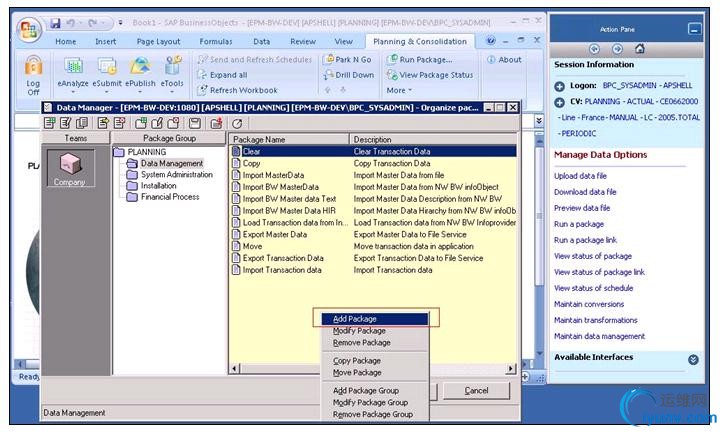This screenshot has width=723, height=434.
Task: Switch to the Formulas ribbon tab
Action: 215,42
